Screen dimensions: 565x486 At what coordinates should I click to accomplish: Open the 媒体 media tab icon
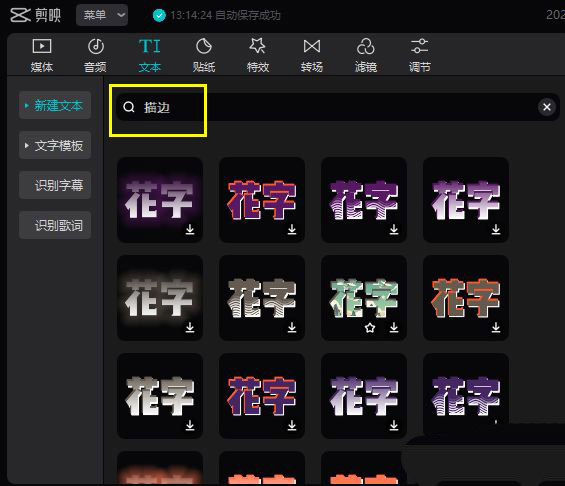tap(42, 46)
